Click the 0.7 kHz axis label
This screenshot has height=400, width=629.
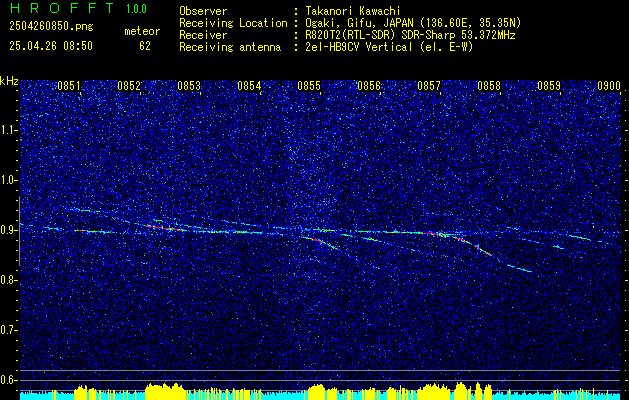click(9, 330)
